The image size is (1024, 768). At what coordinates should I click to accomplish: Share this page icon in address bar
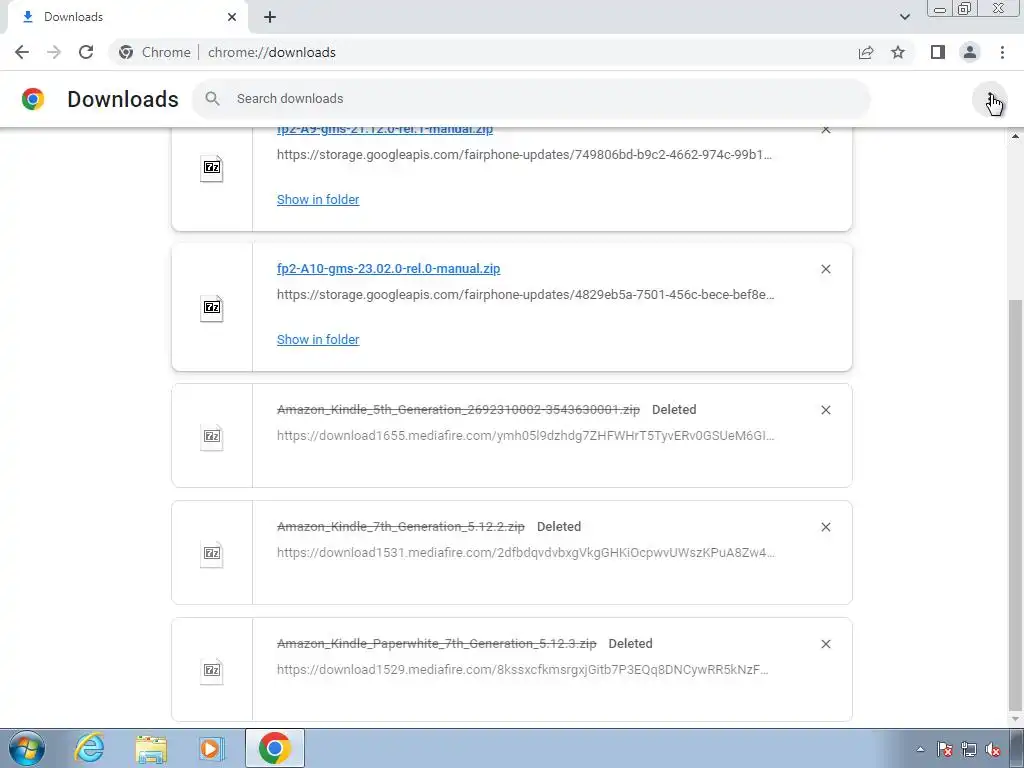tap(866, 52)
